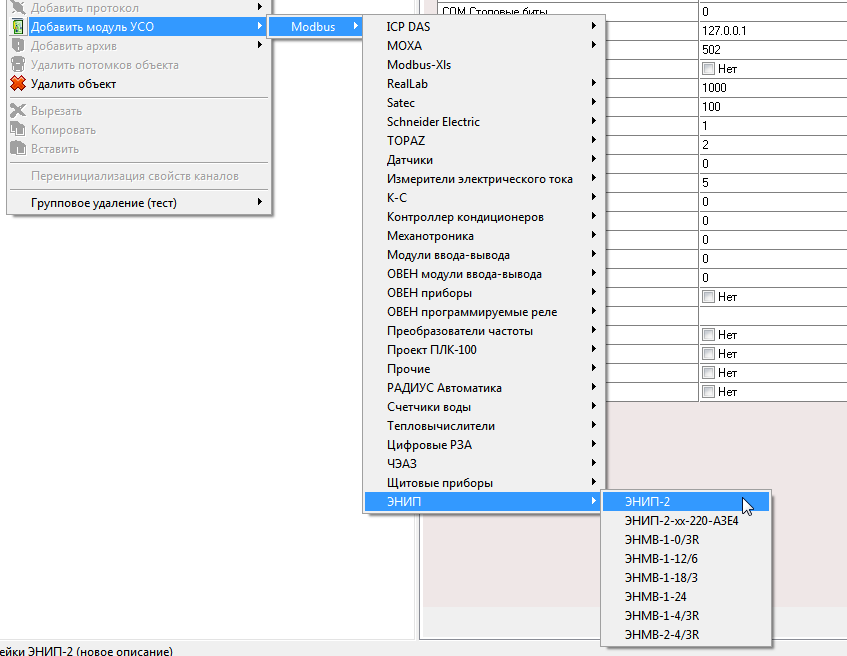Choose ЭНМВ-1-4/3R module
Screen dimensions: 847x656
(x=686, y=615)
